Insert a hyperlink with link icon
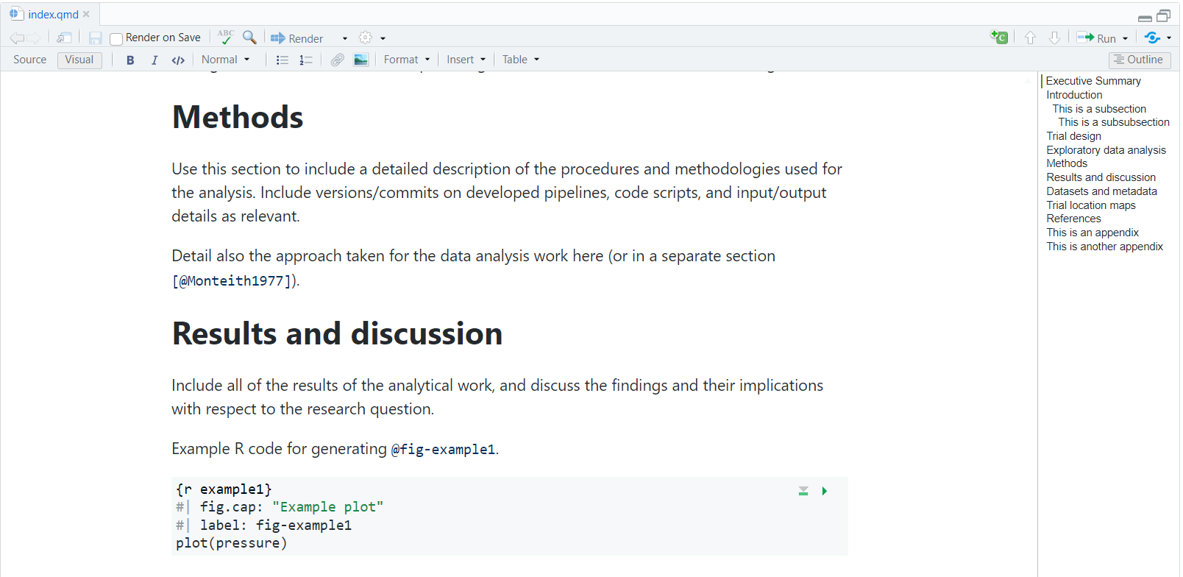Viewport: 1183px width, 577px height. pos(337,60)
